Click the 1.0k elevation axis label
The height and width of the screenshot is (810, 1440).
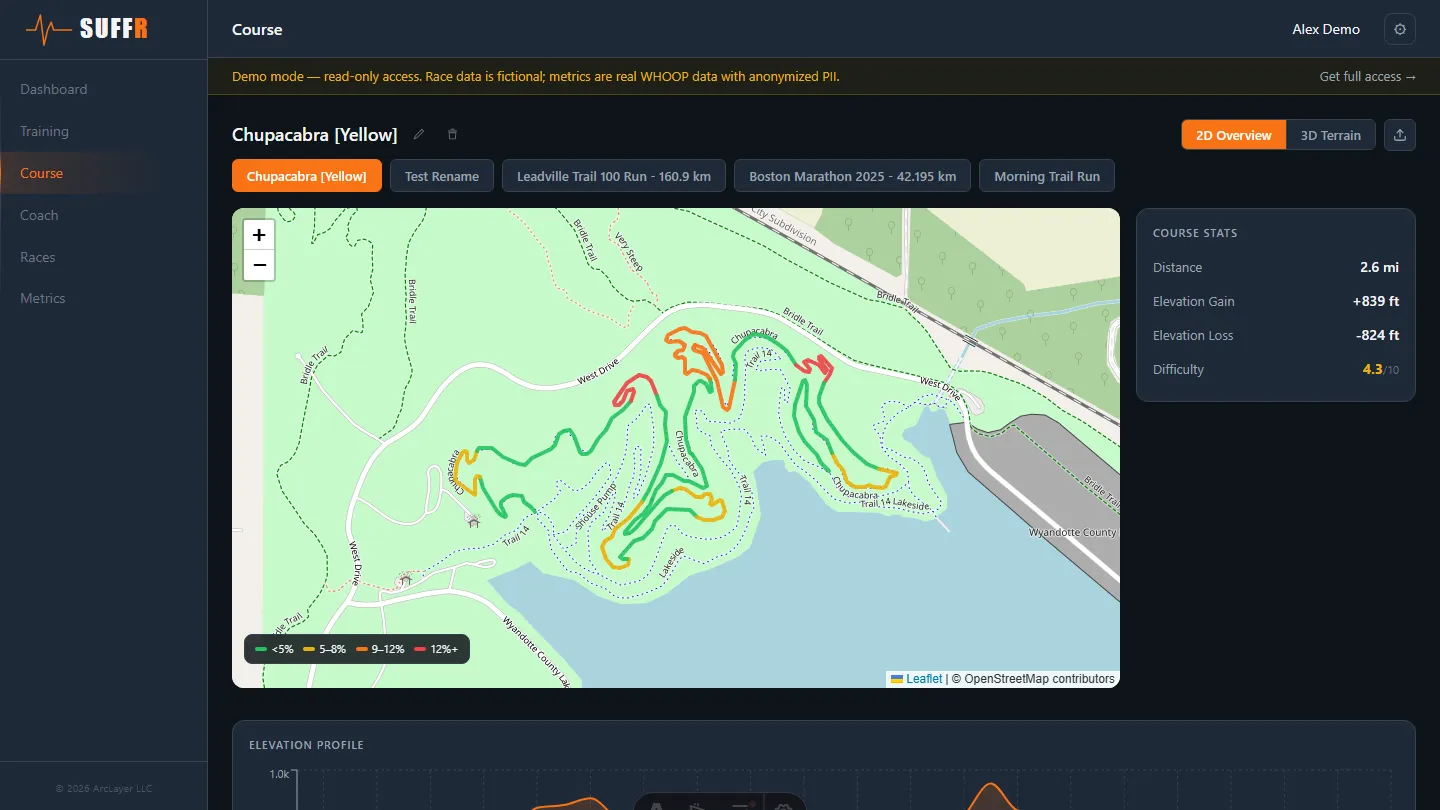tap(279, 774)
